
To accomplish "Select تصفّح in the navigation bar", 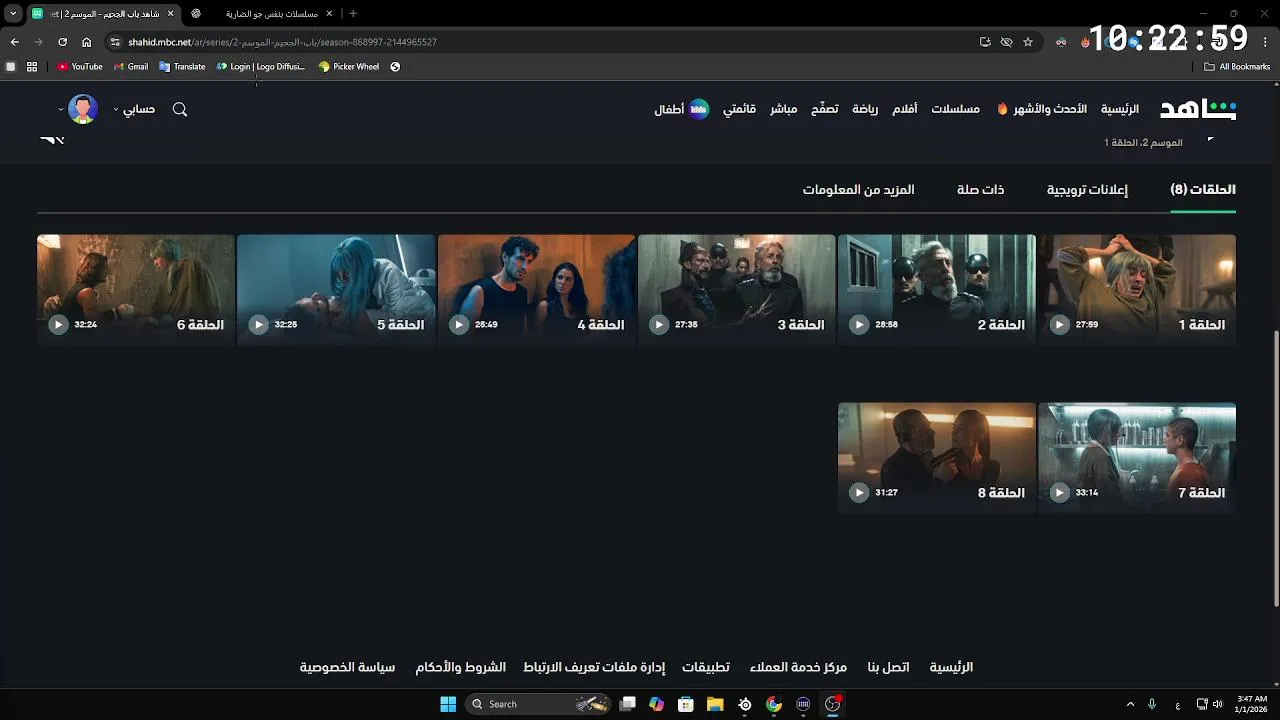I will (x=824, y=109).
